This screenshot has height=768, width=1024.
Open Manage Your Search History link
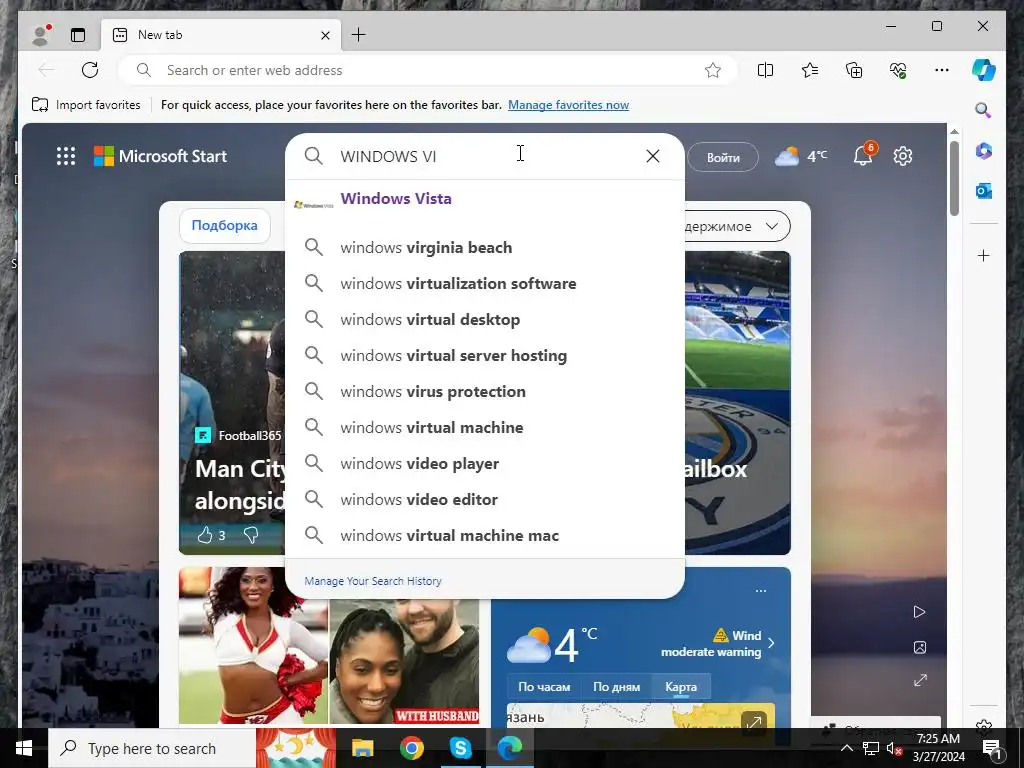point(373,581)
